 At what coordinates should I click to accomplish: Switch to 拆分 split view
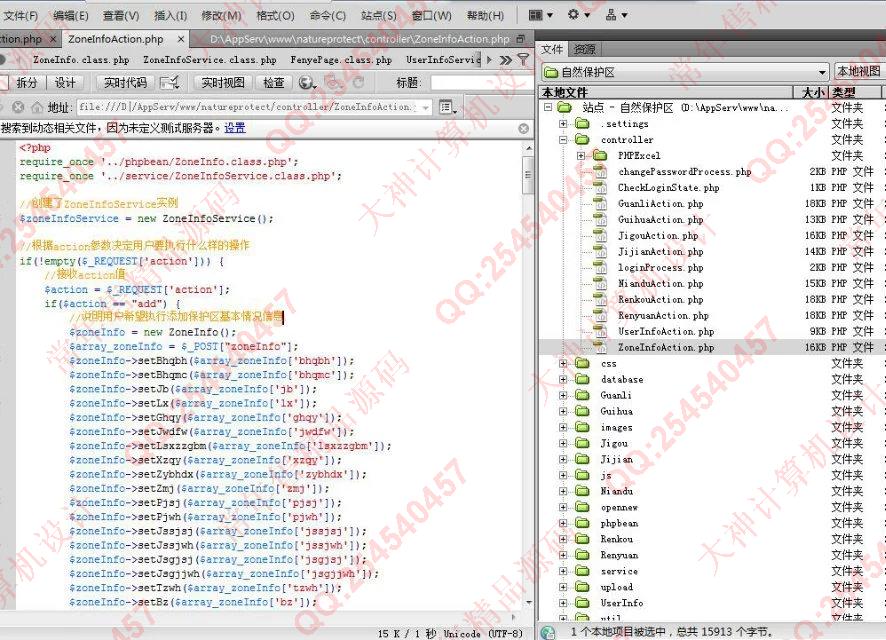27,83
